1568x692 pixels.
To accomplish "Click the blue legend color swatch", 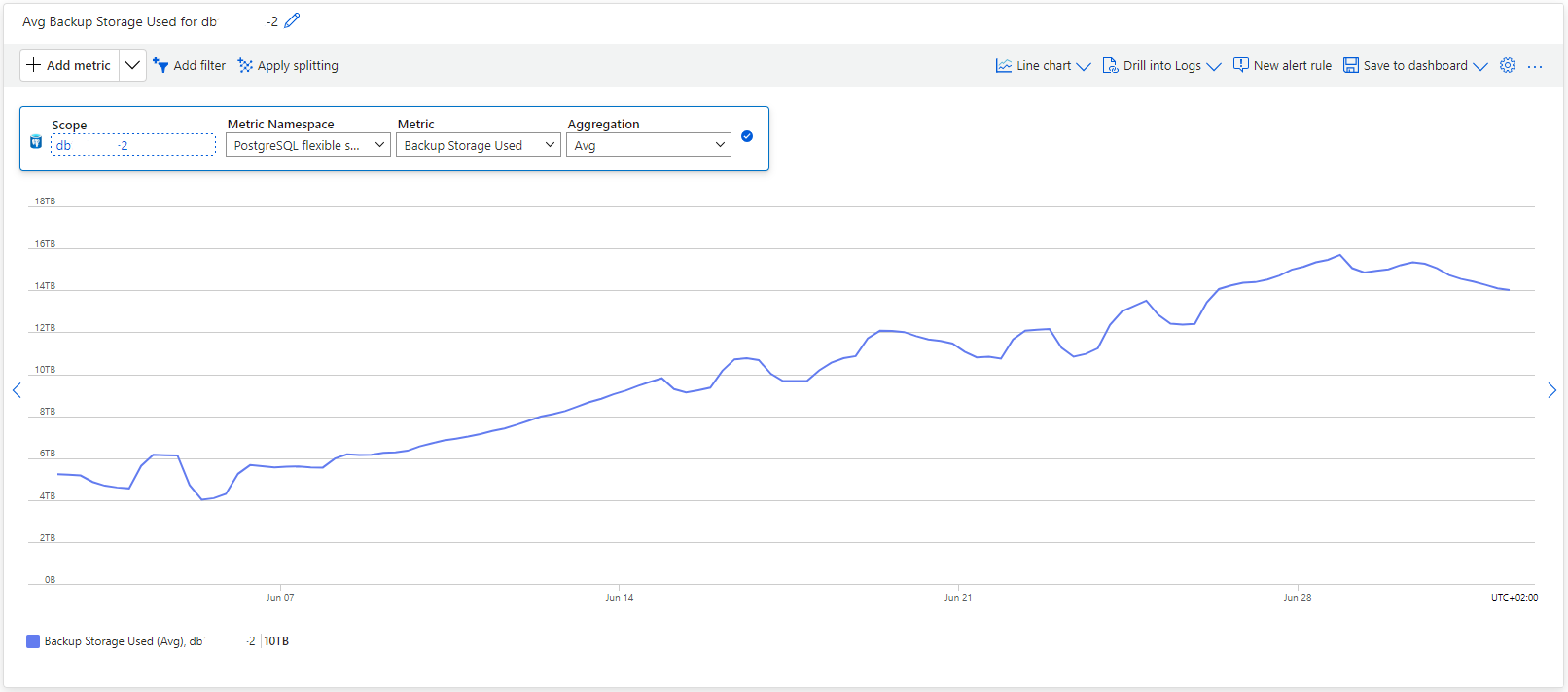I will point(33,641).
